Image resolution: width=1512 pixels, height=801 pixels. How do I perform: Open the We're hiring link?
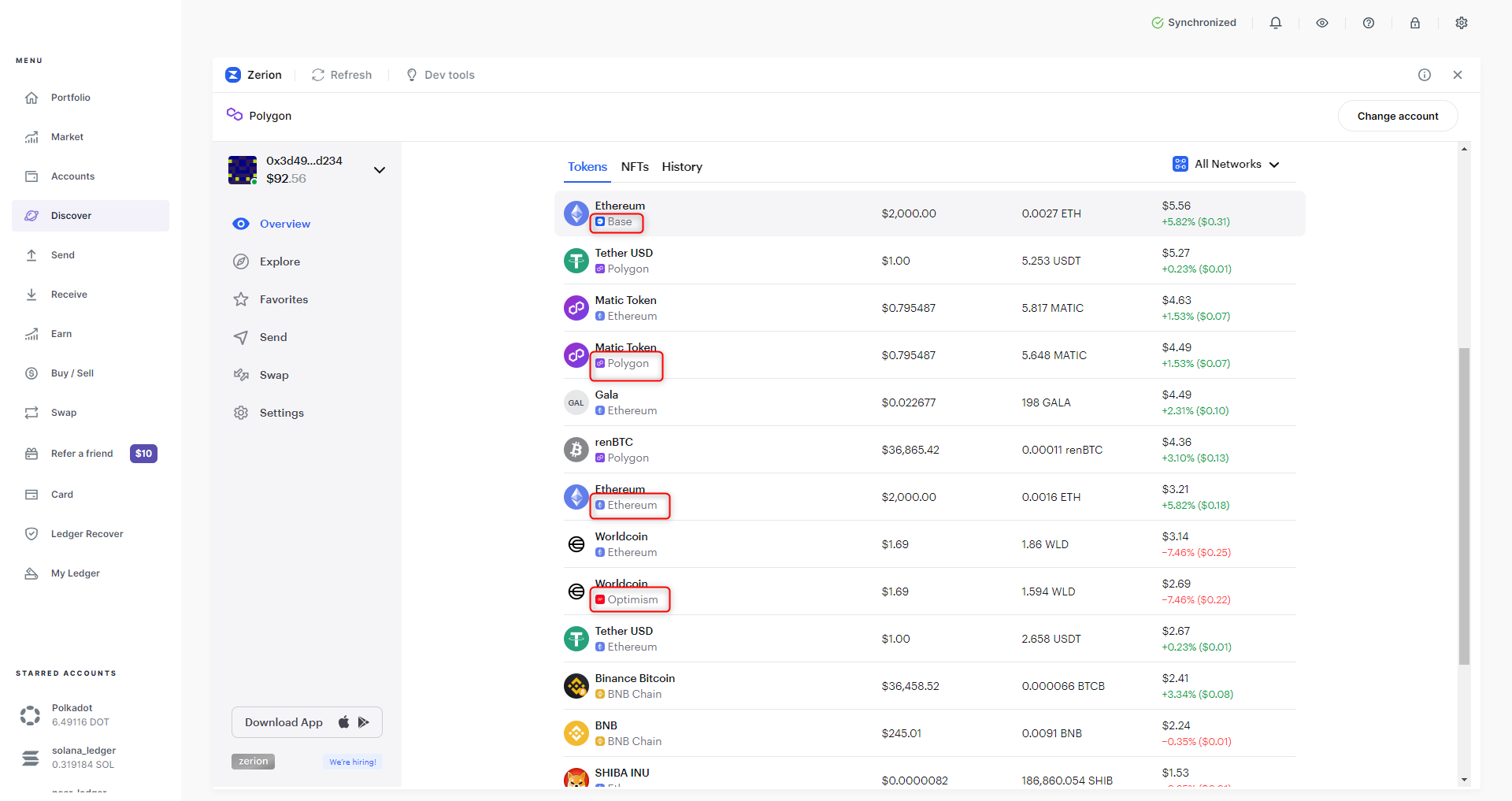tap(353, 762)
